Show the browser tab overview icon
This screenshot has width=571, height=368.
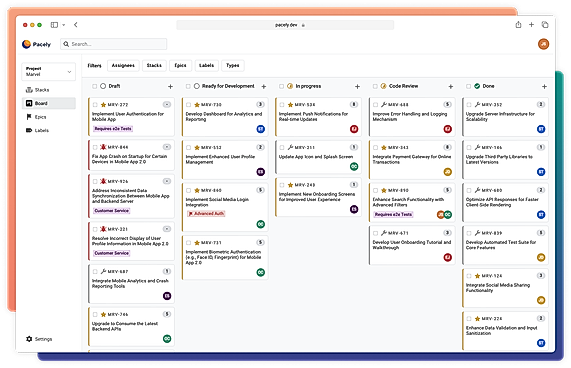tap(545, 25)
